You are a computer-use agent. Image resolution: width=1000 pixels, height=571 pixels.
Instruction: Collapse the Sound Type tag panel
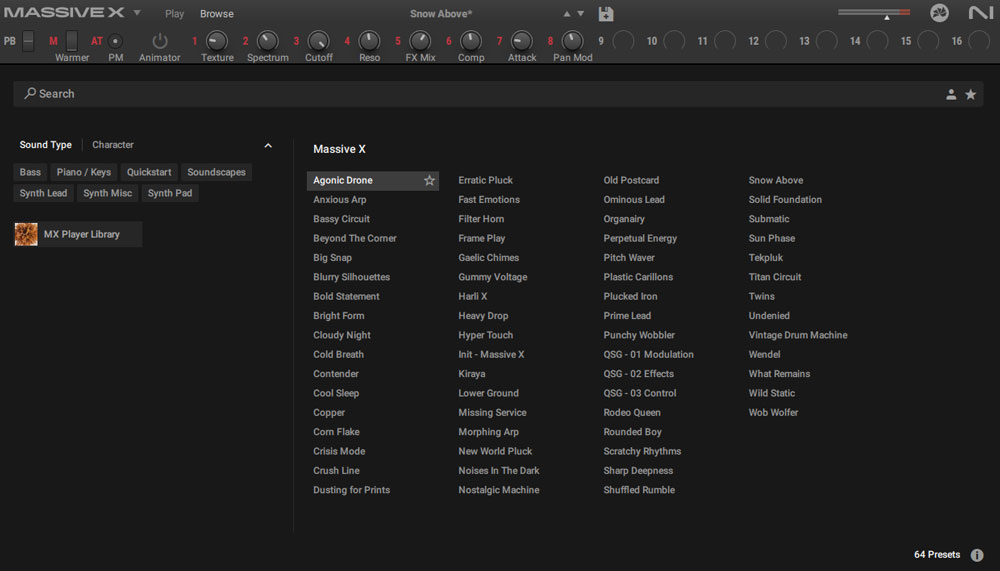(x=268, y=145)
